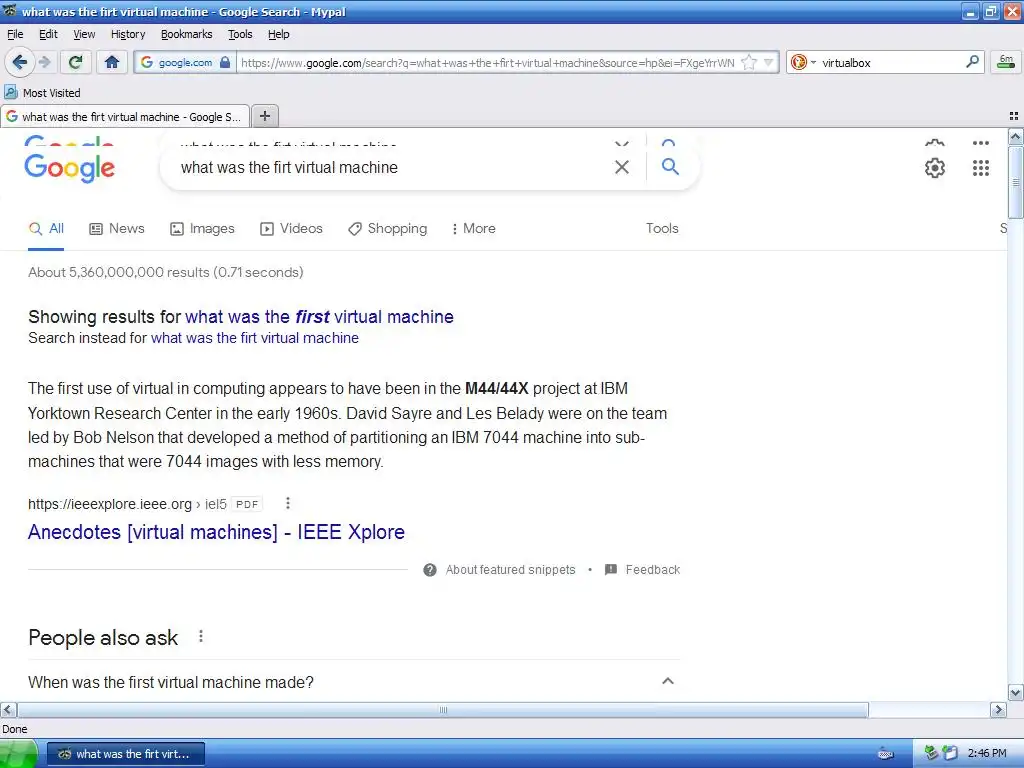Screen dimensions: 1024x768
Task: Bookmark this page with the star icon
Action: 749,63
